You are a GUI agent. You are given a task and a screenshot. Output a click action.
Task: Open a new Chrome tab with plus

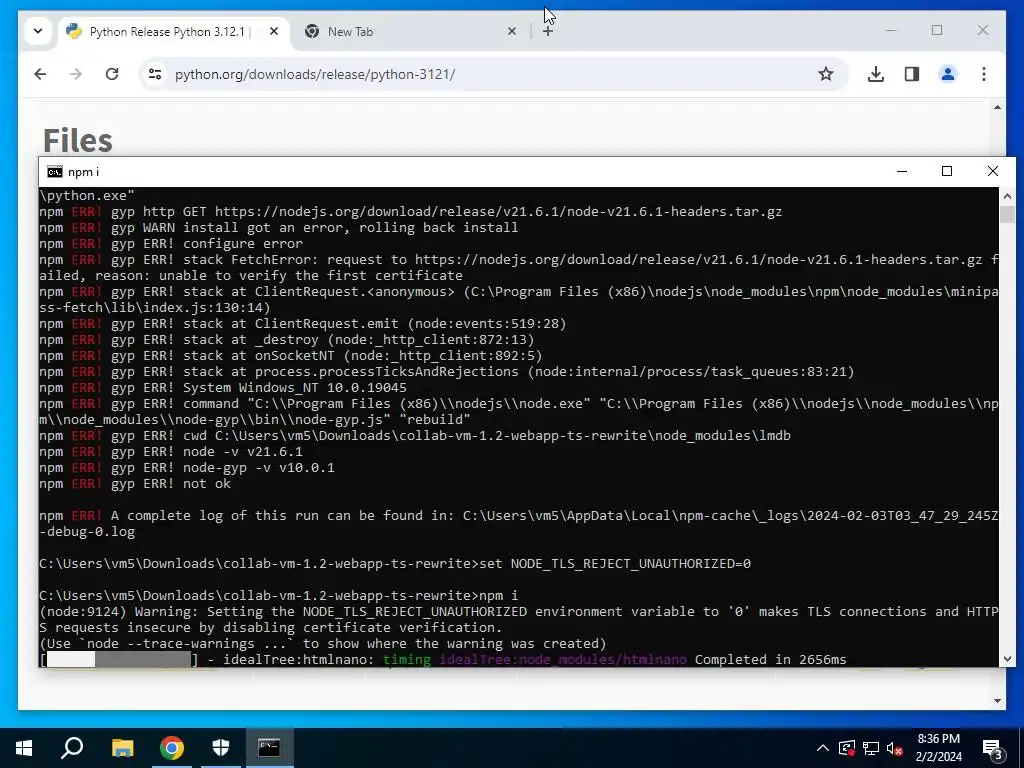(548, 31)
